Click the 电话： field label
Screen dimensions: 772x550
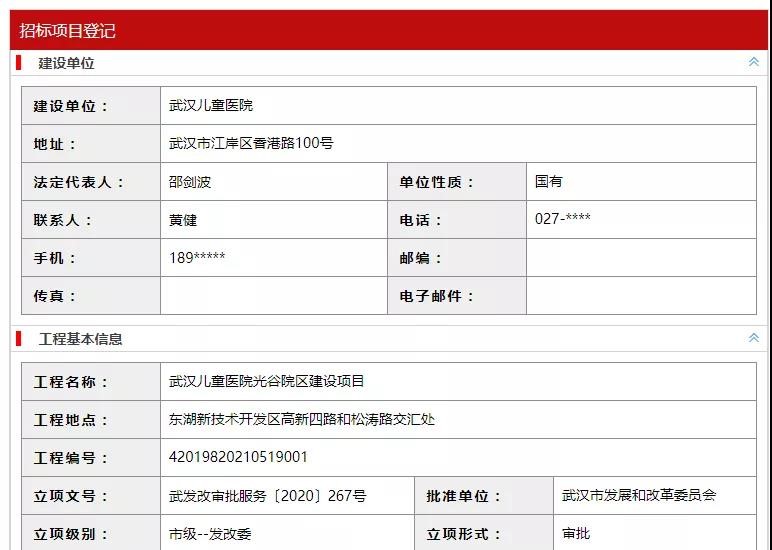pos(421,220)
